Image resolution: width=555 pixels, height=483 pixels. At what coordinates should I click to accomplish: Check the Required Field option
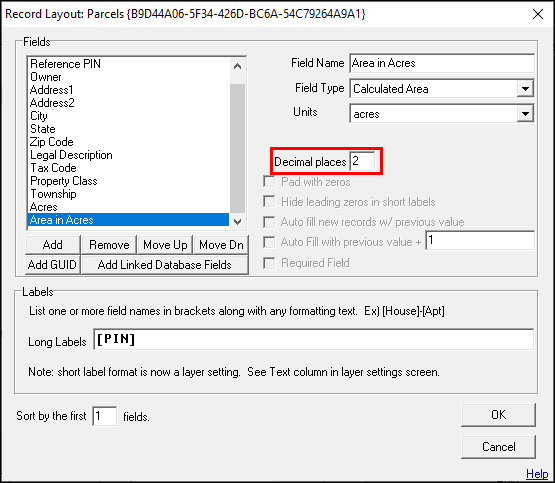pyautogui.click(x=269, y=263)
